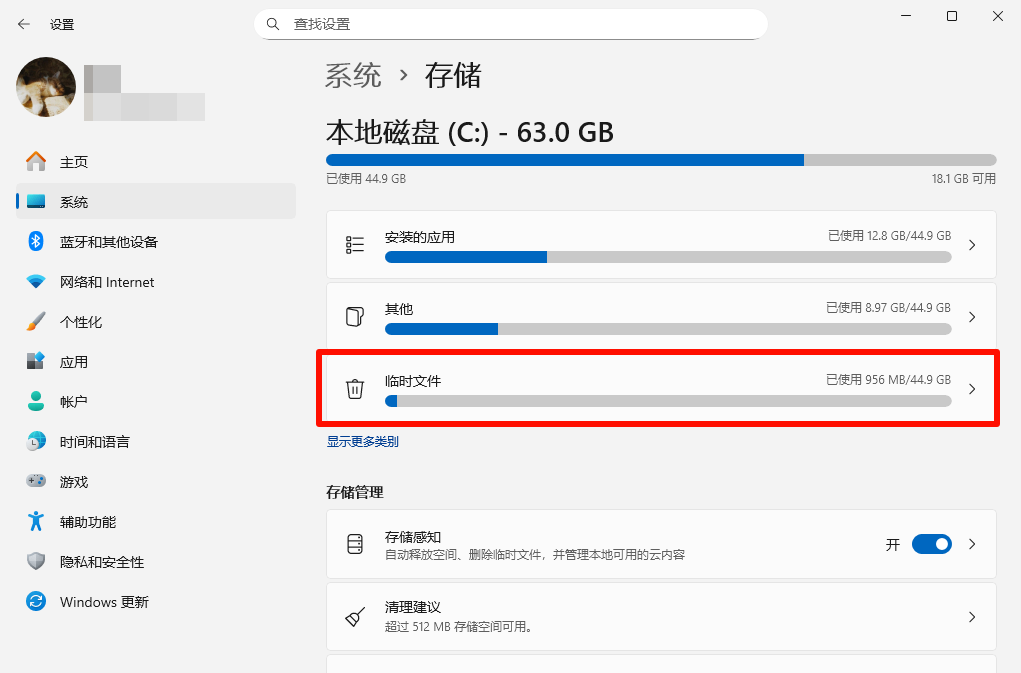Open 存储感知 details with chevron arrow

972,544
